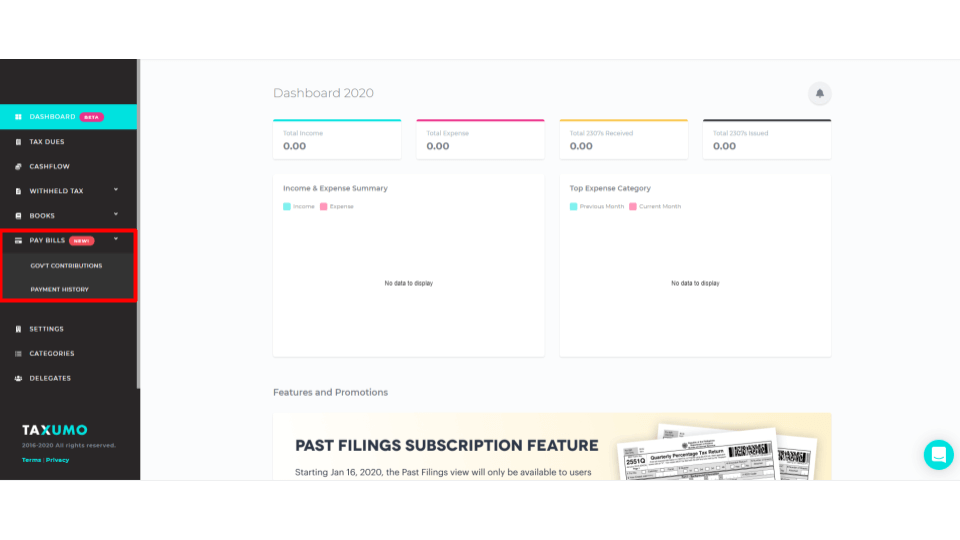
Task: Open the Privacy link in footer
Action: tap(58, 460)
